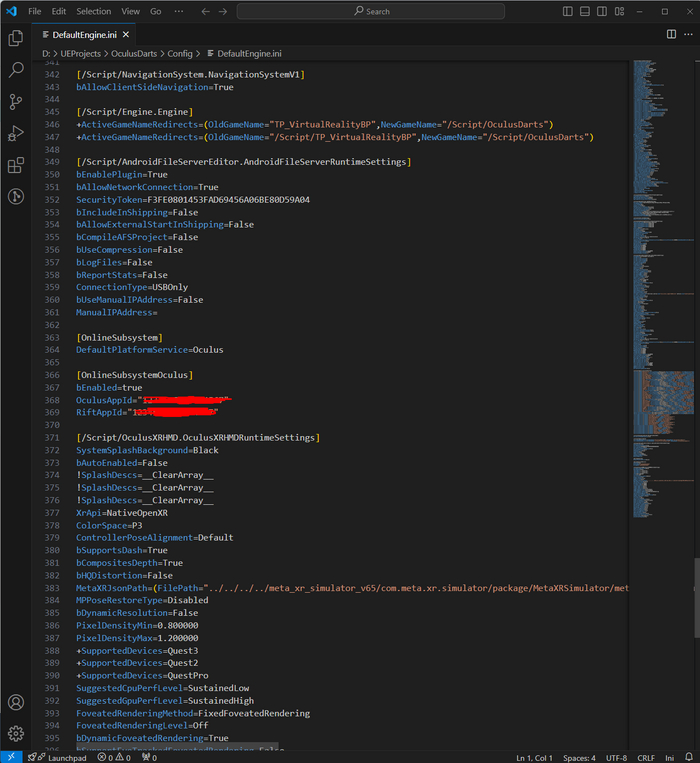
Task: Open the Extensions view
Action: pos(16,165)
